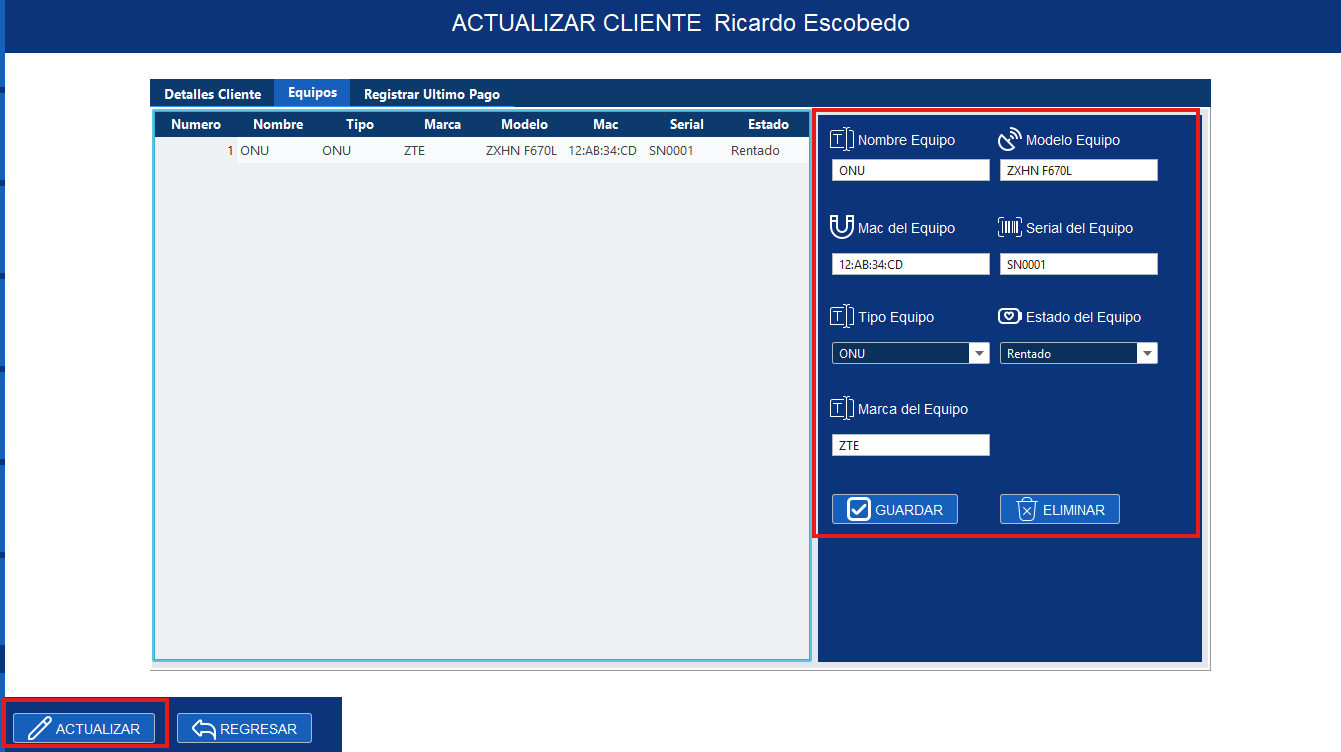1341x752 pixels.
Task: Click the REGRESAR button
Action: pos(244,728)
